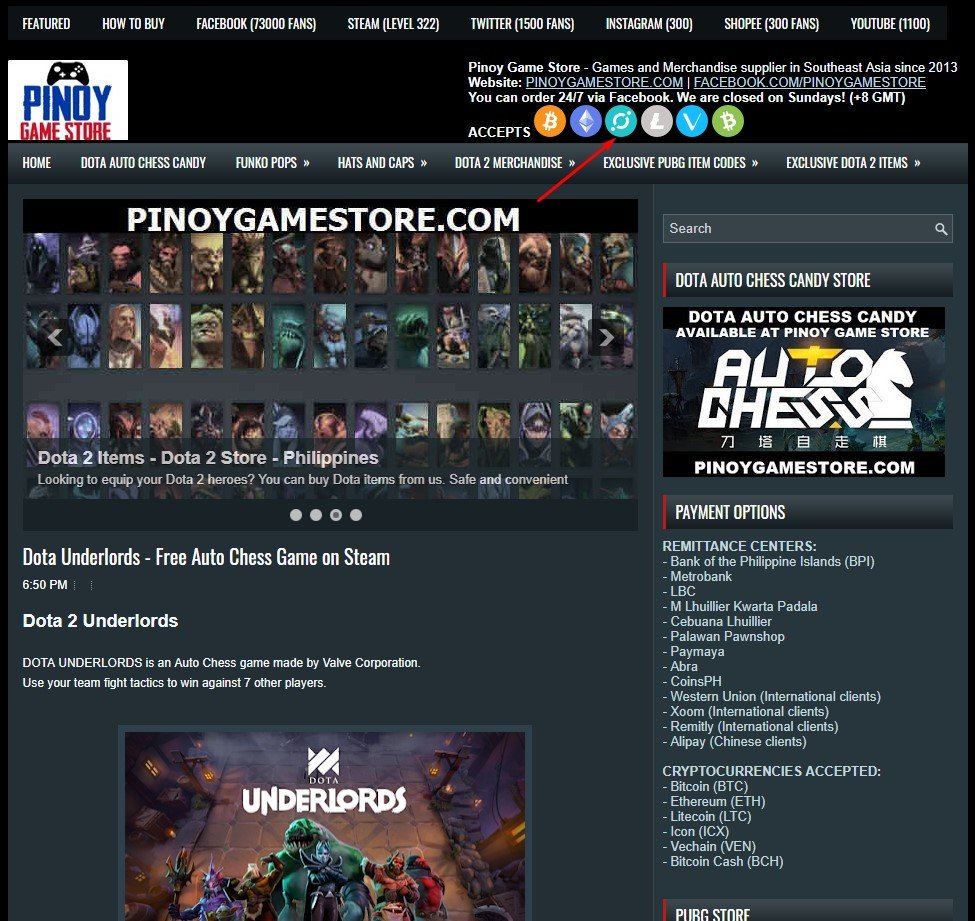Open Facebook (73000 Fans) top link
The image size is (975, 921).
pos(256,24)
